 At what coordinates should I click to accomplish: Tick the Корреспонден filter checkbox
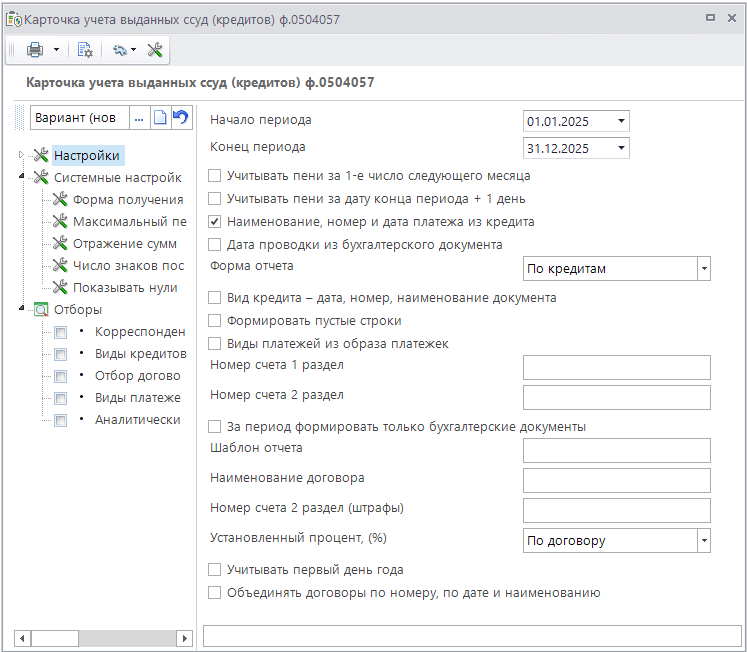(x=61, y=332)
